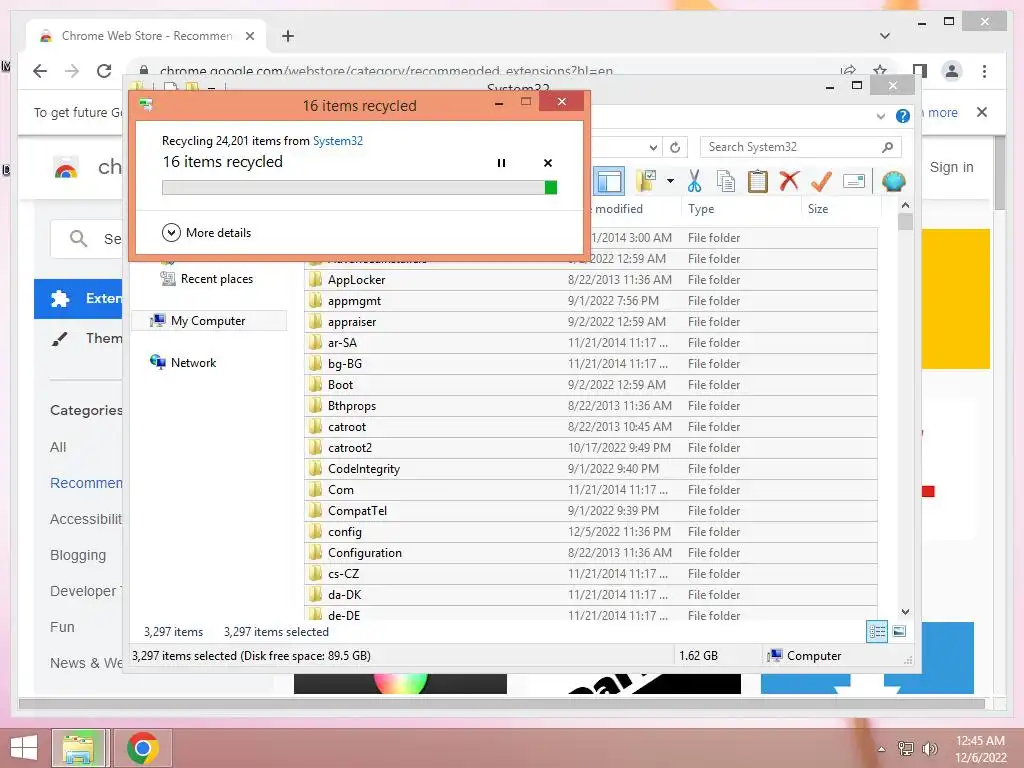Viewport: 1024px width, 768px height.
Task: Reload the Chrome Web Store page
Action: 104,71
